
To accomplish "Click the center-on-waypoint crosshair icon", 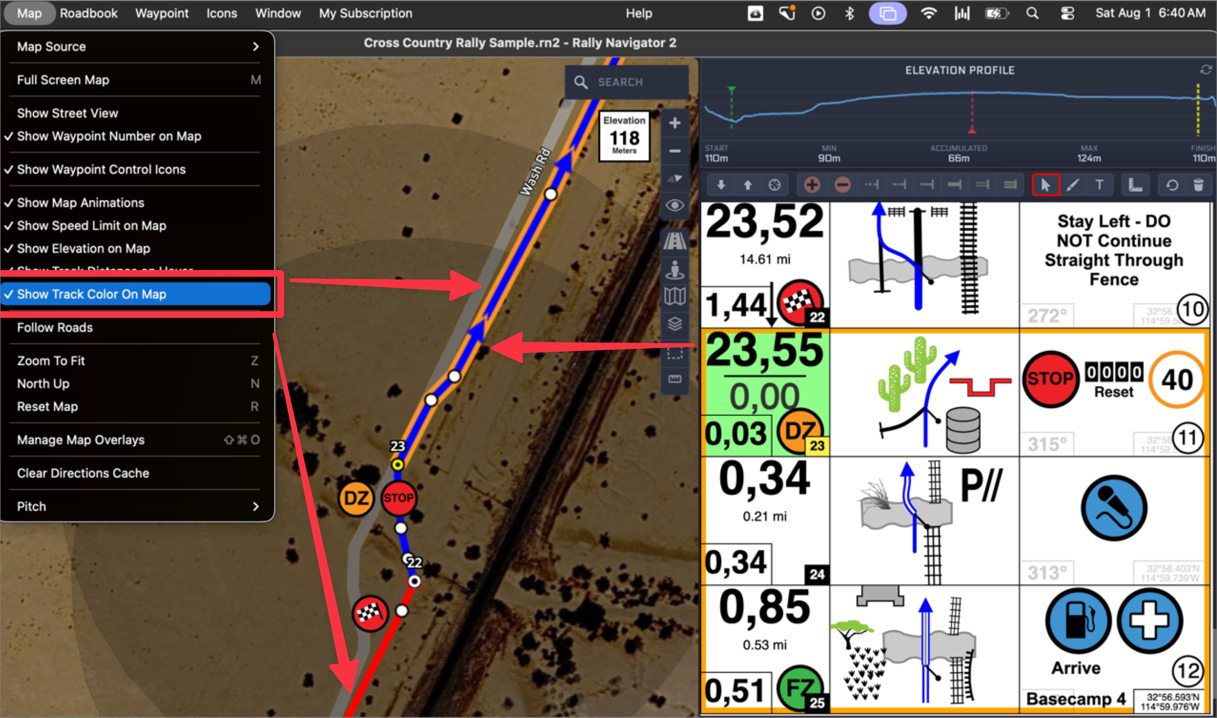I will coord(774,185).
